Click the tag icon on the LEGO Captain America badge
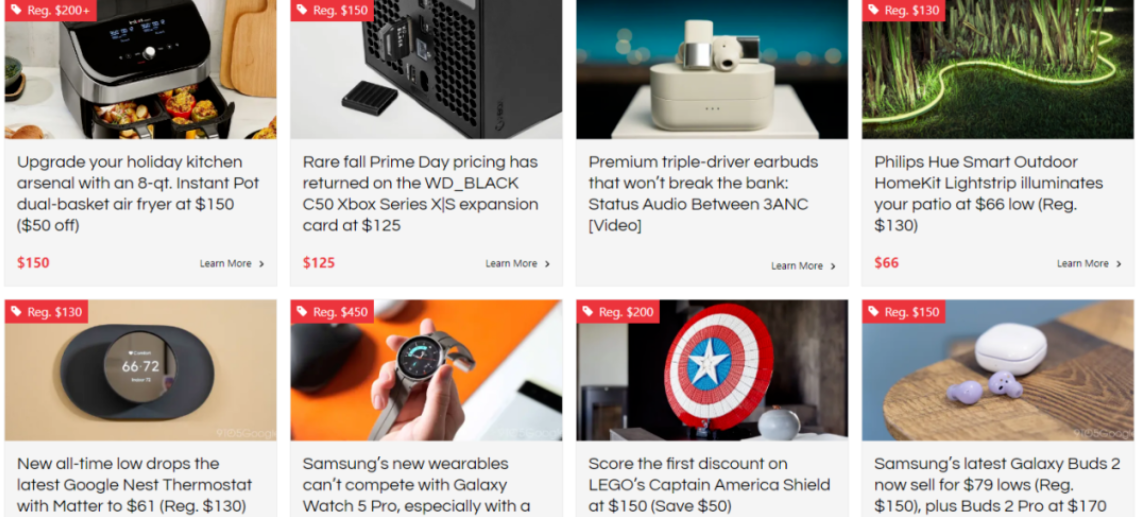Image resolution: width=1139 pixels, height=517 pixels. point(588,312)
